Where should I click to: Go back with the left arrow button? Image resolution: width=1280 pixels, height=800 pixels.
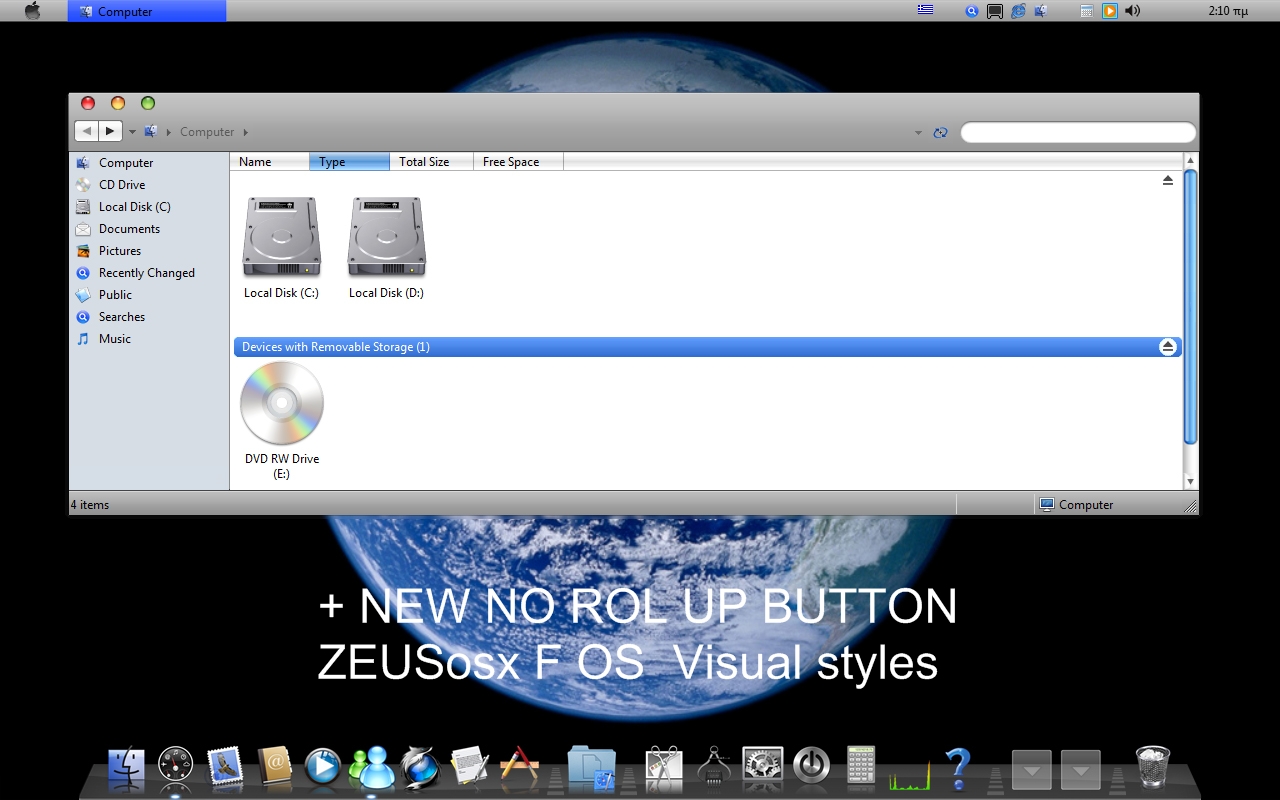click(86, 131)
